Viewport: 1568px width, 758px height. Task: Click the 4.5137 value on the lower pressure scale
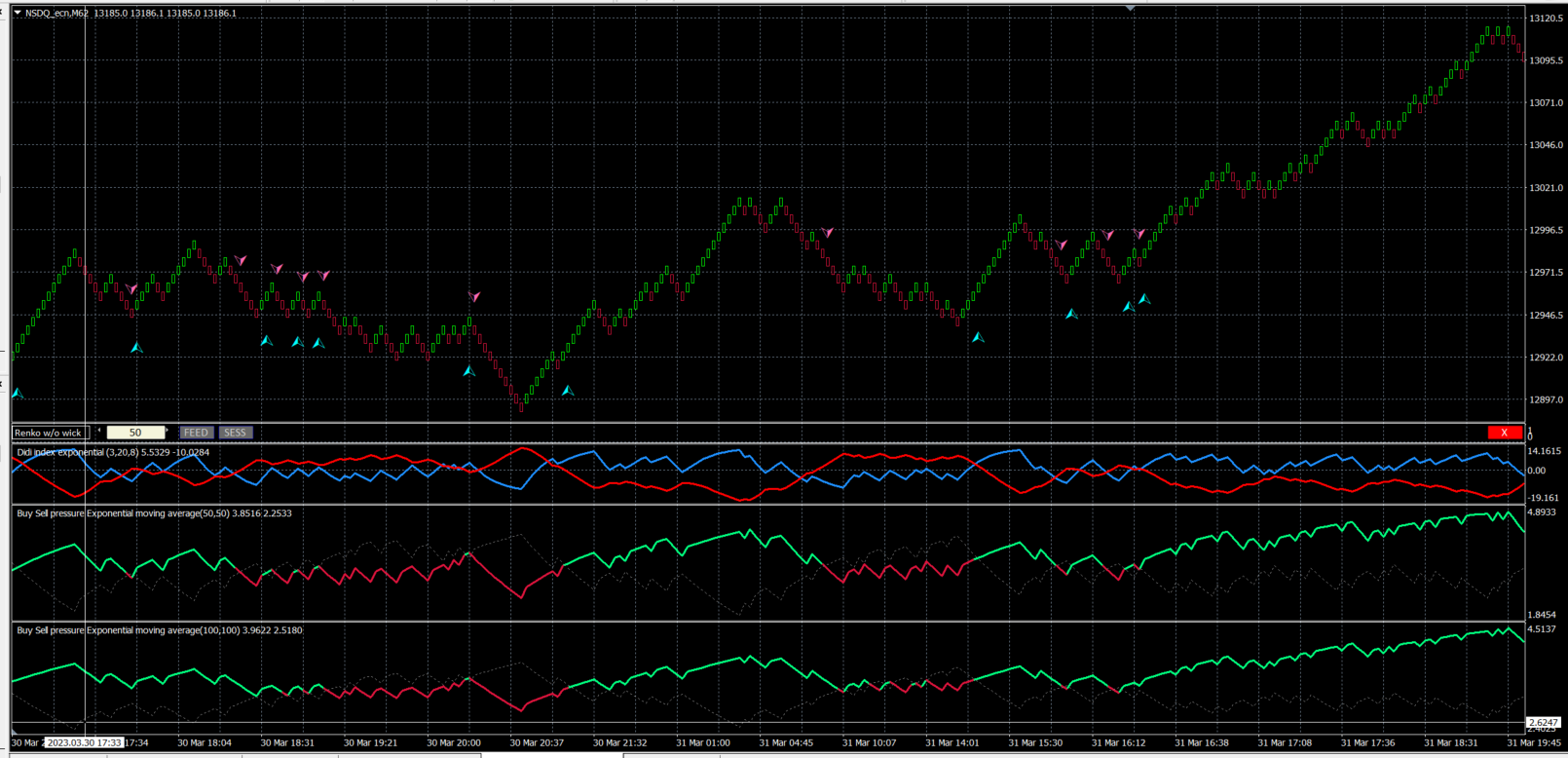coord(1542,629)
